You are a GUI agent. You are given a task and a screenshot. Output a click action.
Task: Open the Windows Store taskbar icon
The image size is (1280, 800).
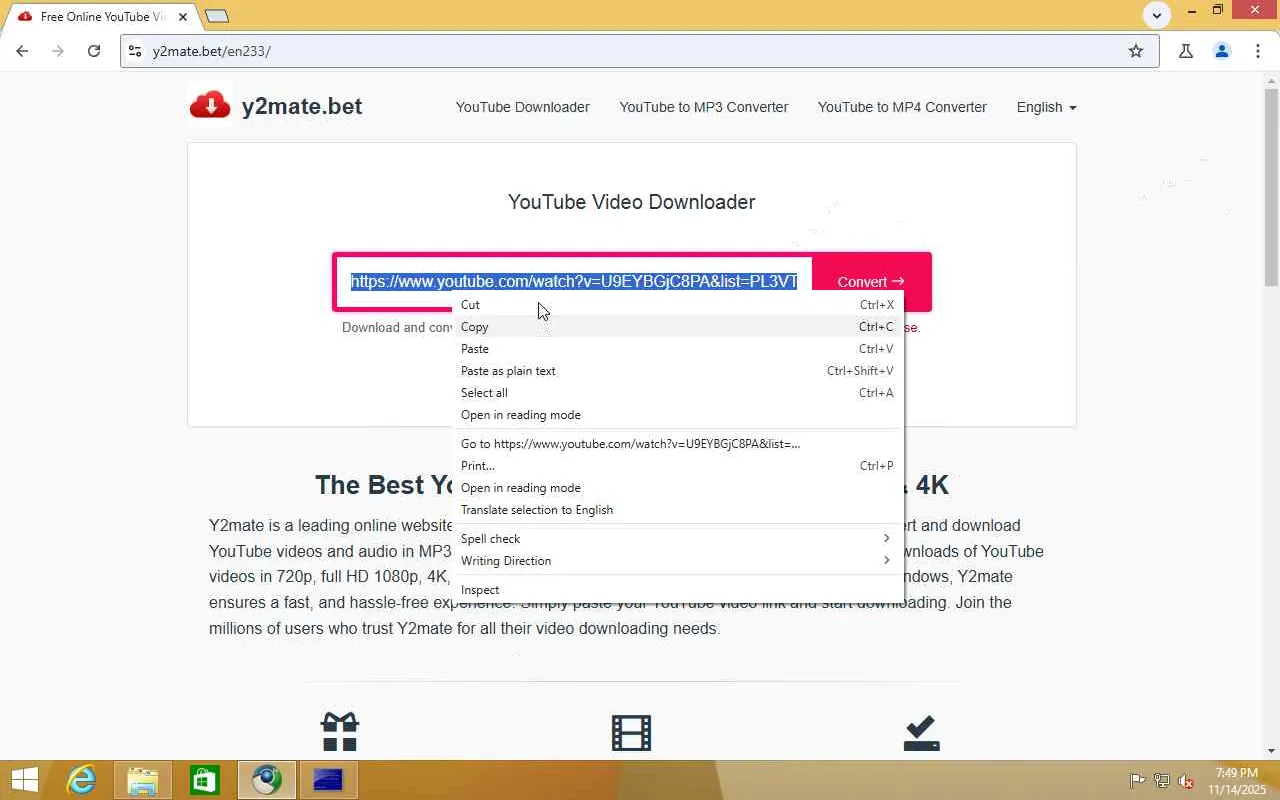[204, 780]
